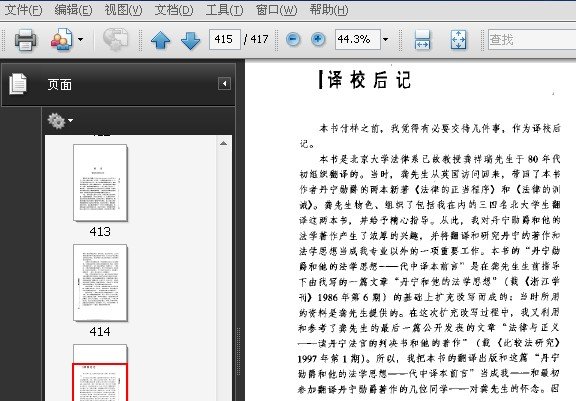Click the 414 page label
The width and height of the screenshot is (576, 401).
pyautogui.click(x=100, y=332)
